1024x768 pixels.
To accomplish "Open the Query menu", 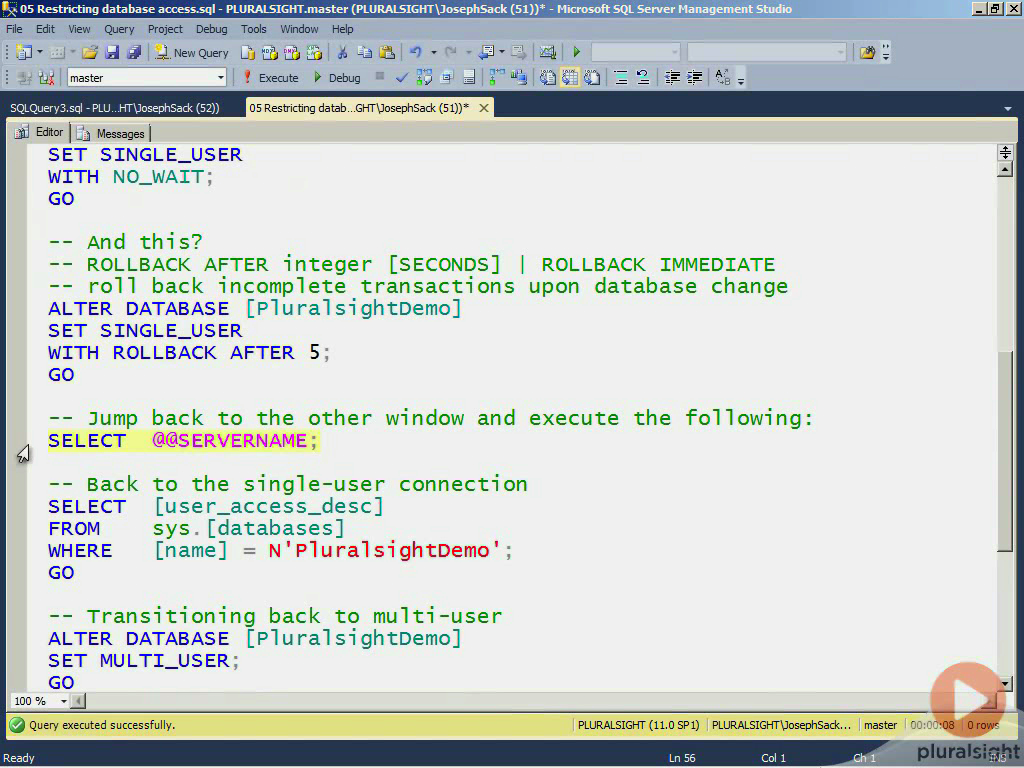I will tap(119, 29).
